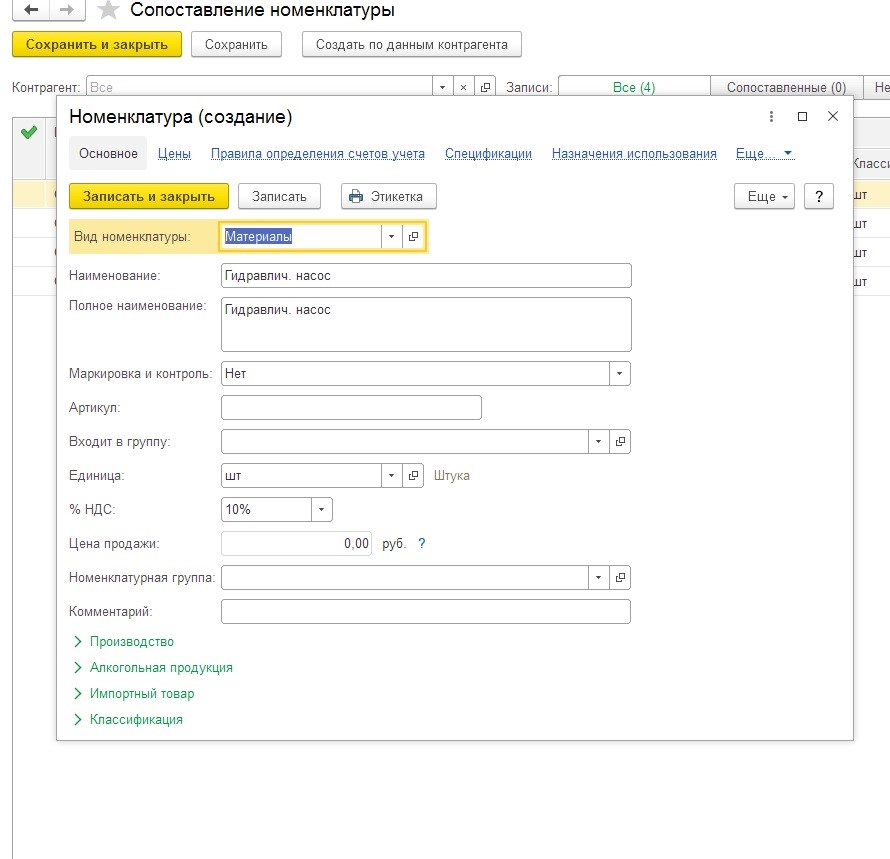The width and height of the screenshot is (890, 859).
Task: Click into the Цена продажи field
Action: [296, 543]
